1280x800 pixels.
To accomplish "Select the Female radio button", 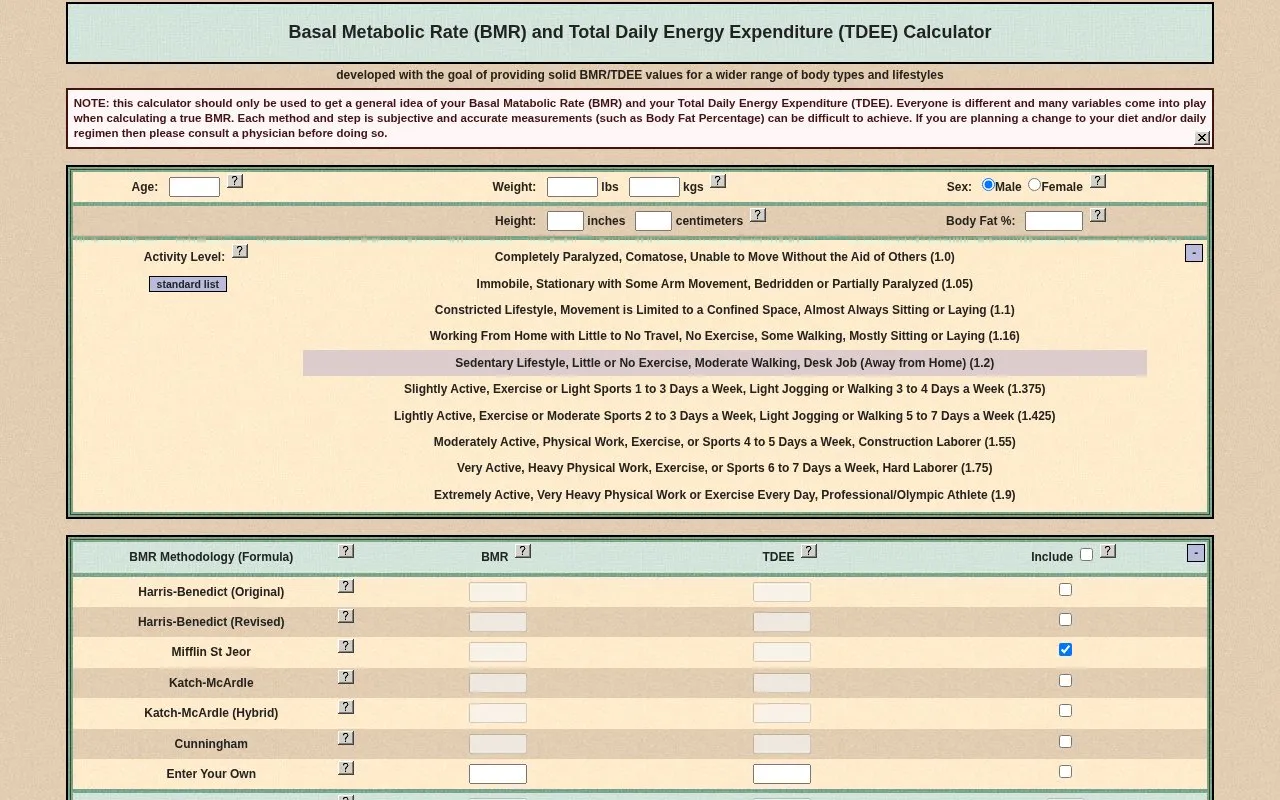I will [x=1035, y=185].
